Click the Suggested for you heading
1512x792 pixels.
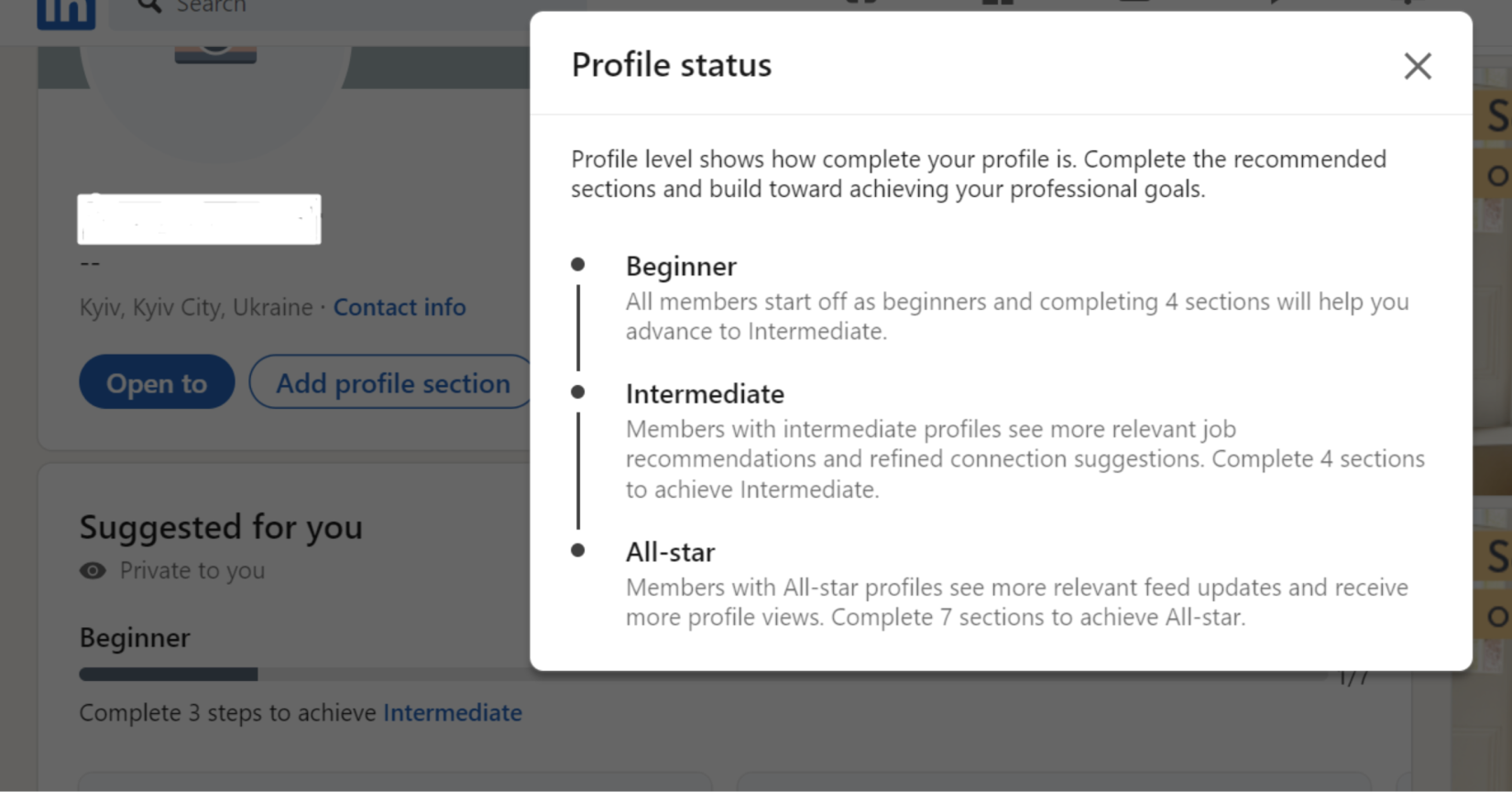[221, 527]
